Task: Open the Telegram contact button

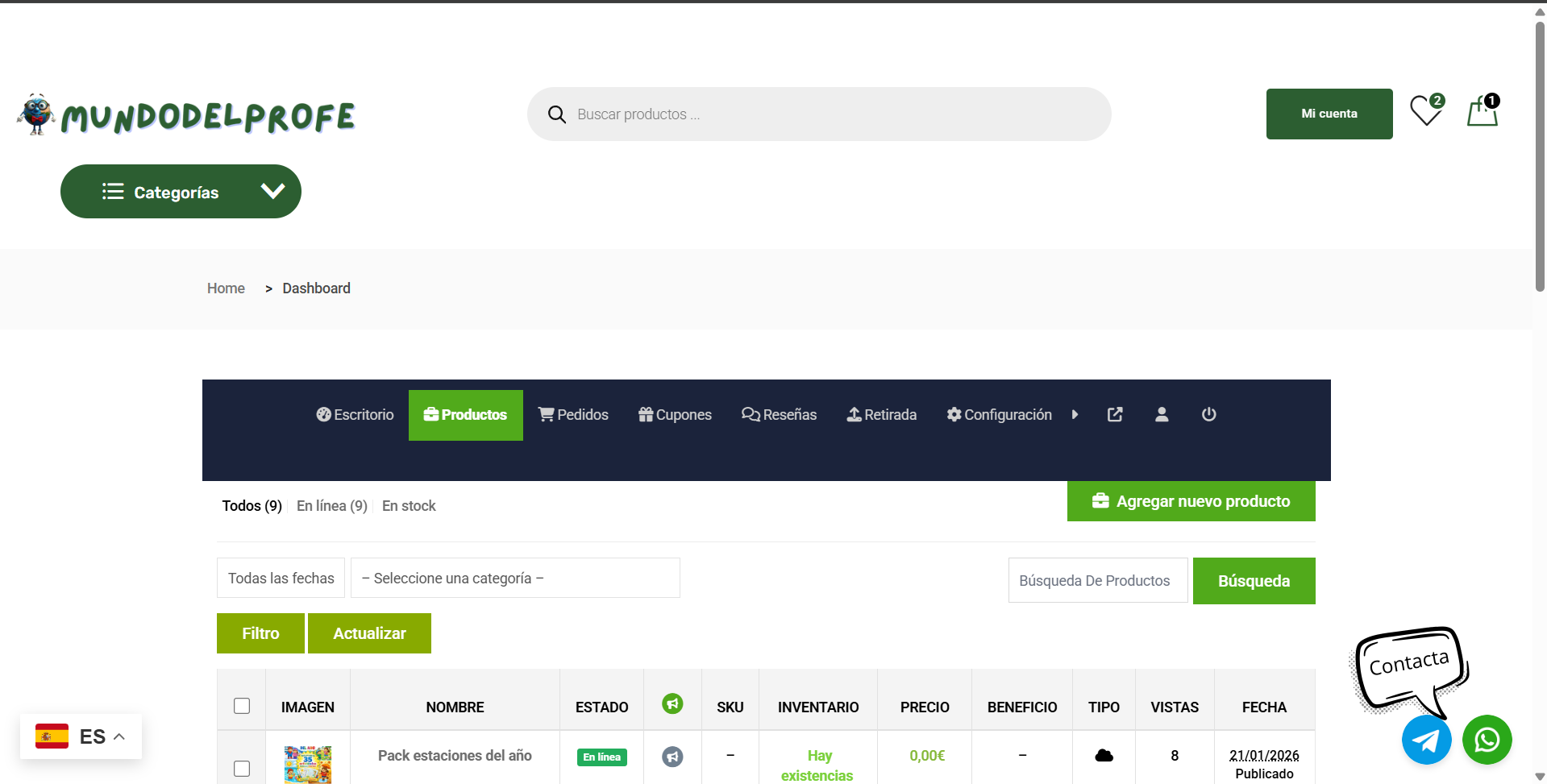Action: pos(1426,740)
